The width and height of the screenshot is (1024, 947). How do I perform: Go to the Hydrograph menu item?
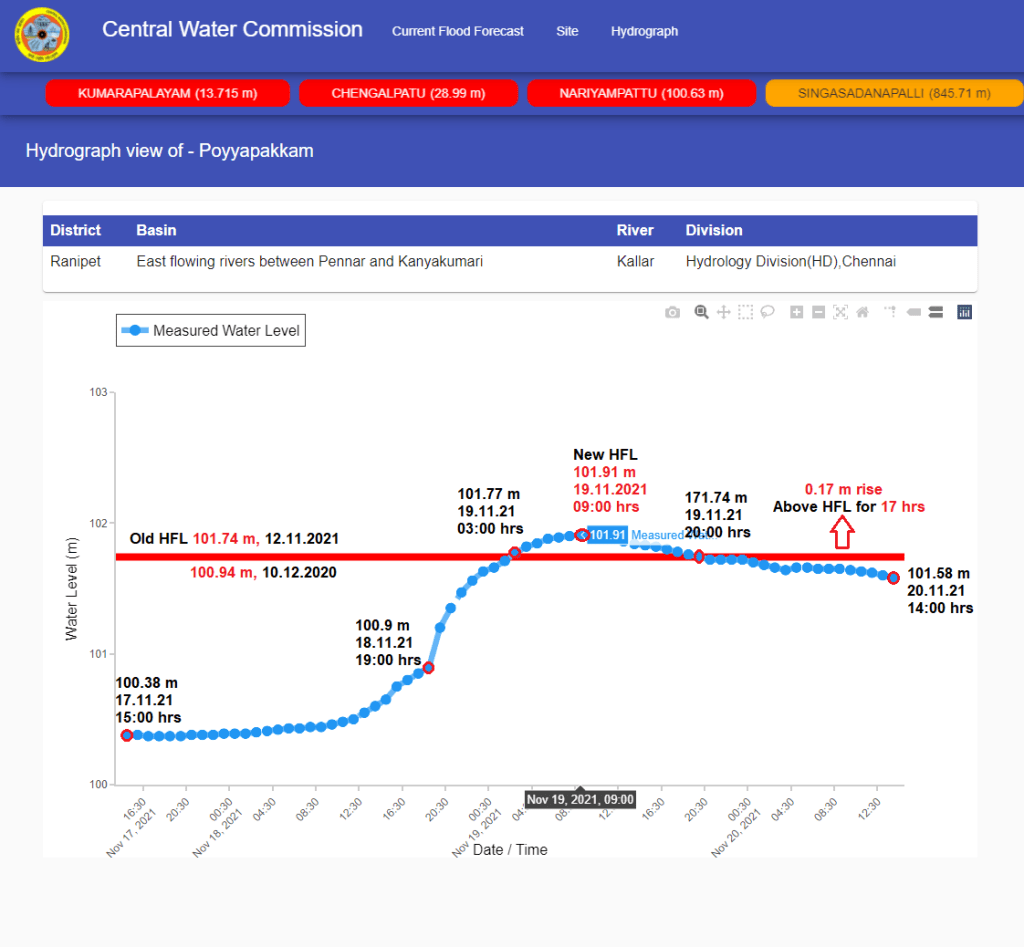(x=644, y=31)
